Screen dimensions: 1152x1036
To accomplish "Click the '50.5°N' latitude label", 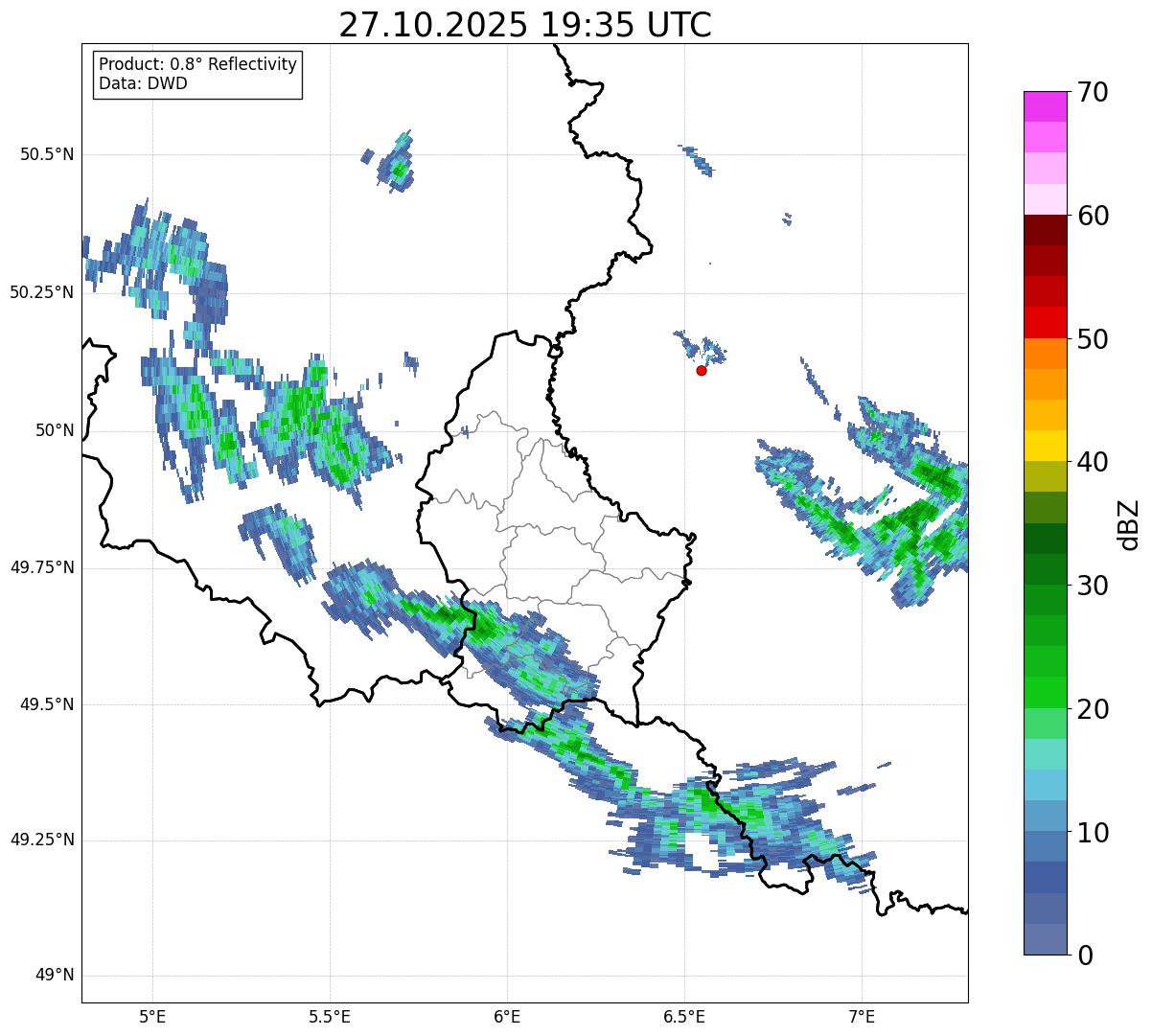I will 47,154.
